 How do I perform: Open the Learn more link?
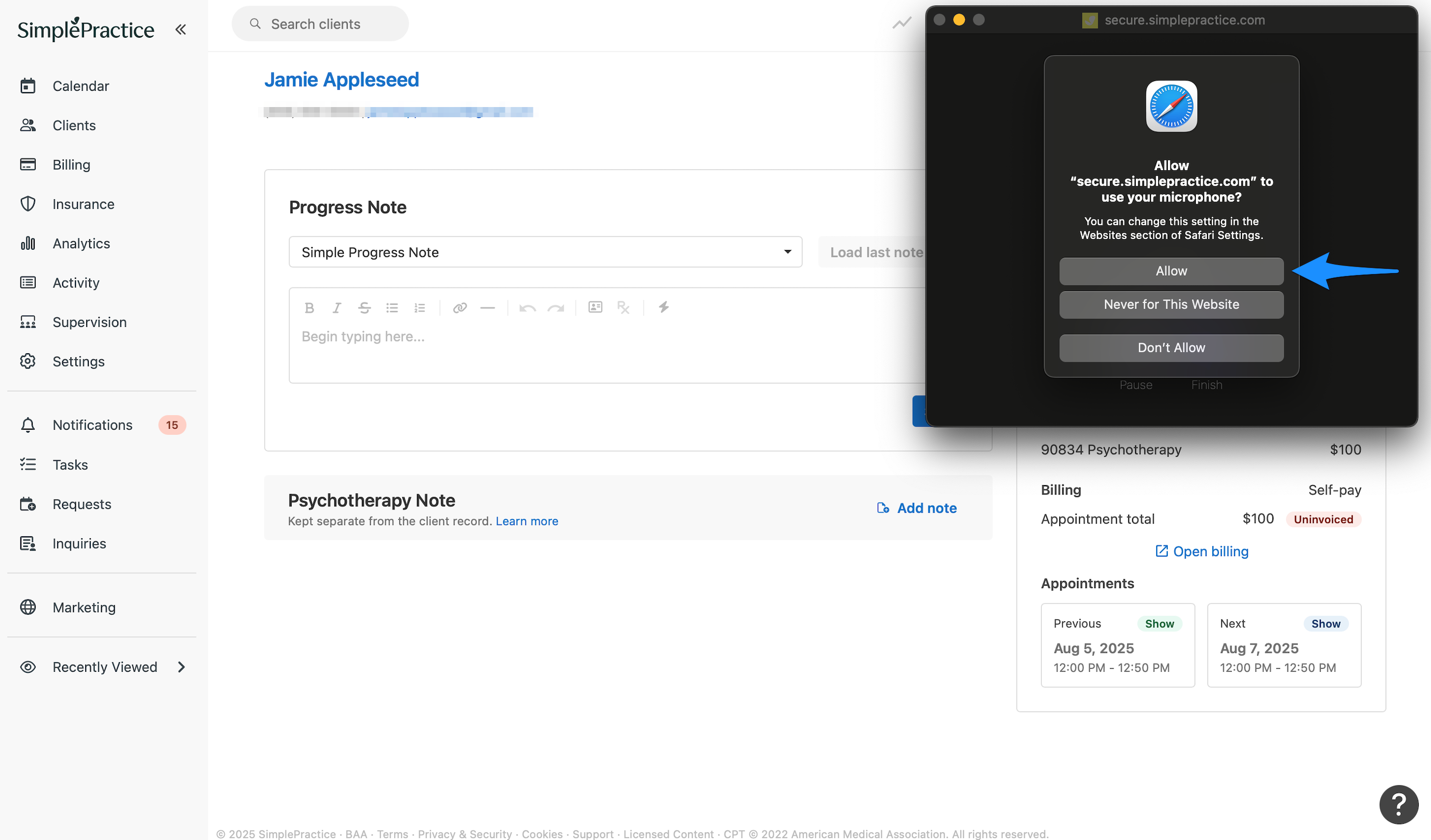pos(527,521)
